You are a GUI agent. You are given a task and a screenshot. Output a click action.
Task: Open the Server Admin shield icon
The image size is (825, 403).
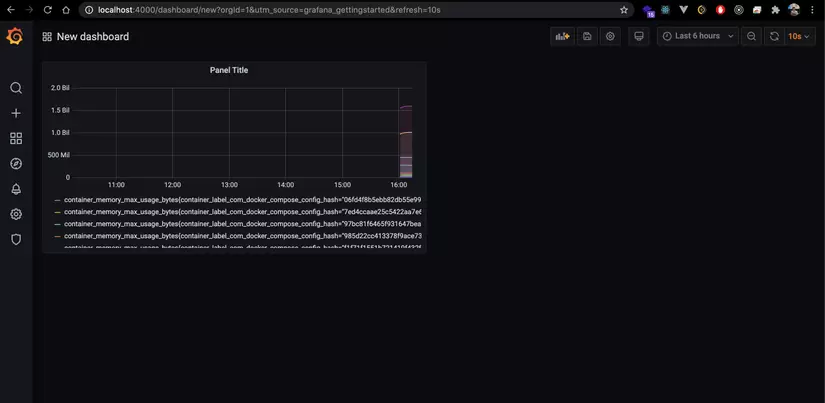(16, 239)
